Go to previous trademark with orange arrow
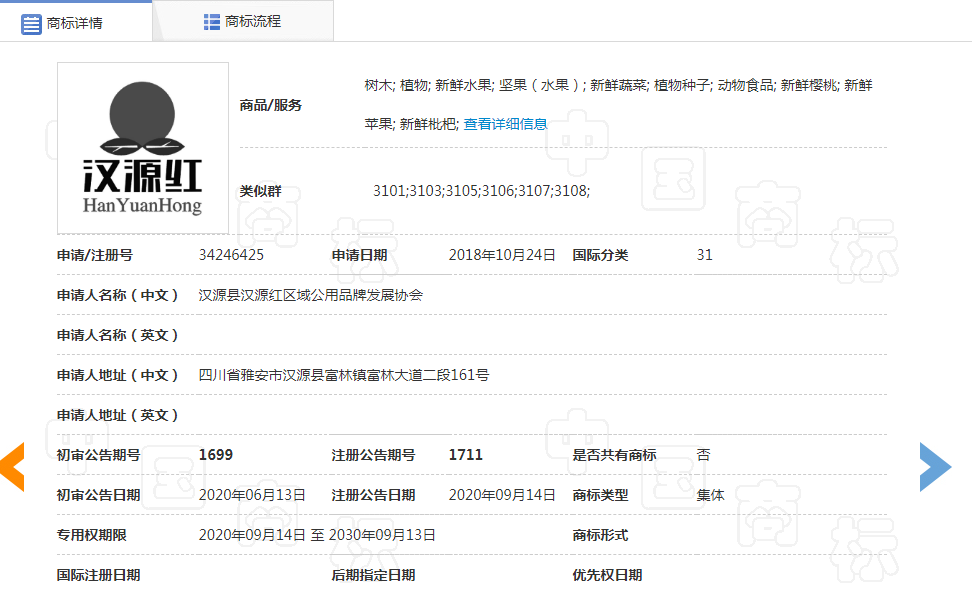The image size is (972, 591). click(12, 467)
